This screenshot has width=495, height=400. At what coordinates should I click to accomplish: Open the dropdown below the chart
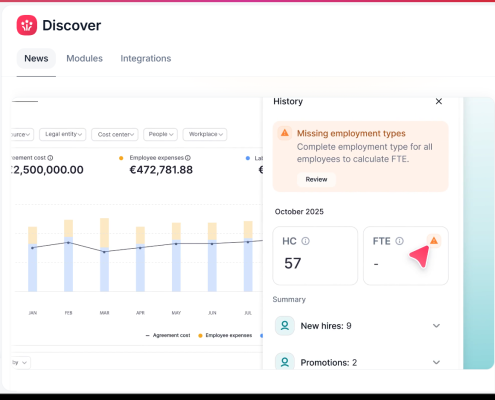[21, 362]
